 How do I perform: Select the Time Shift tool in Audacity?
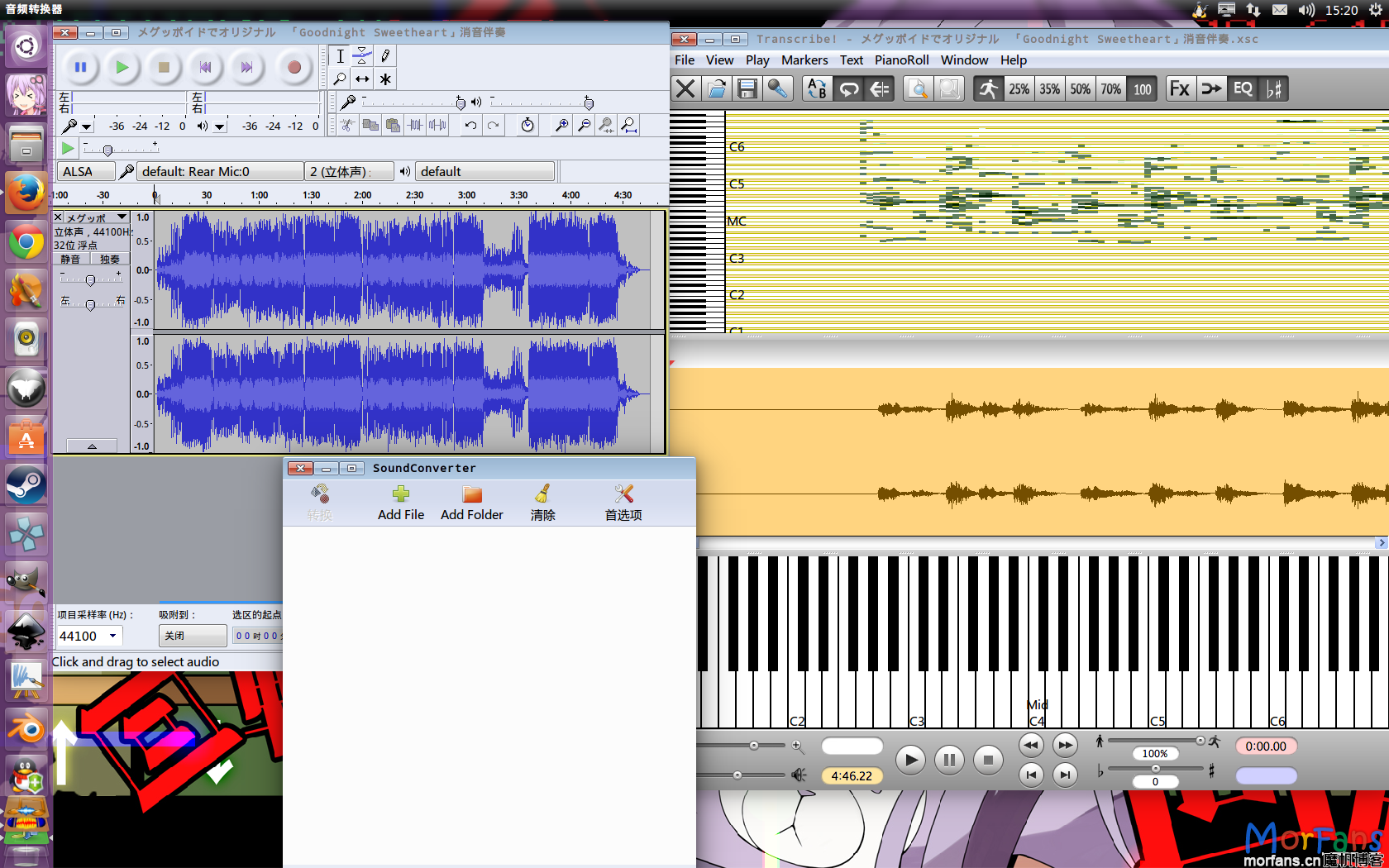click(362, 79)
